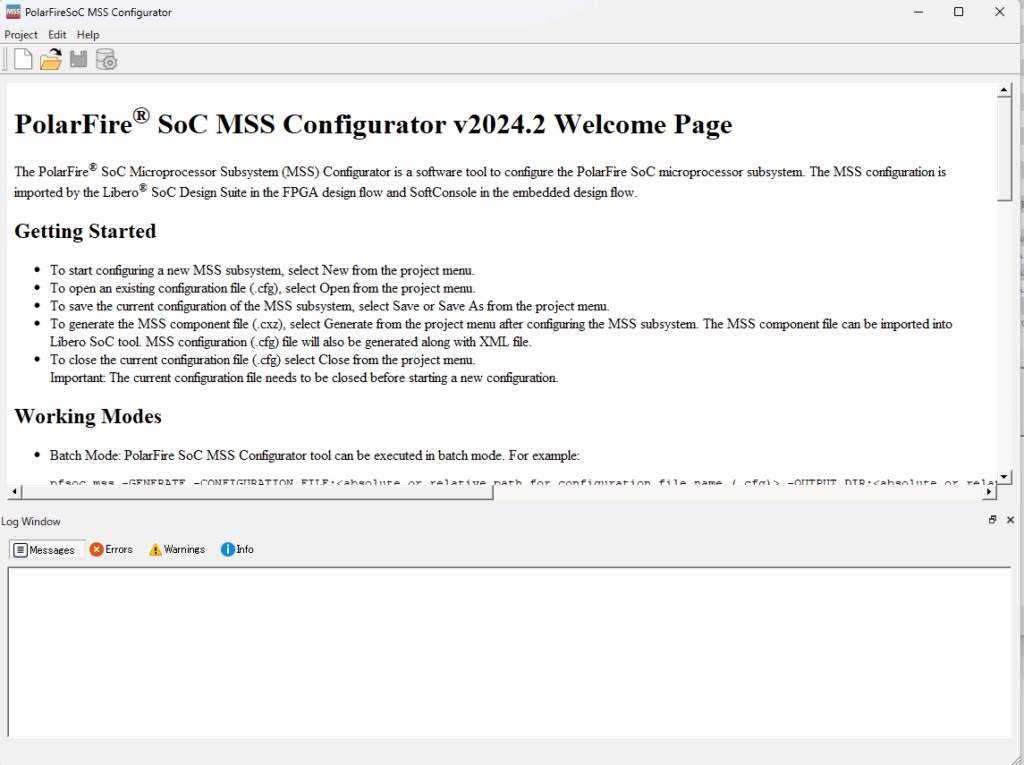Grab the toolbar drag handle
This screenshot has width=1024, height=765.
(5, 60)
